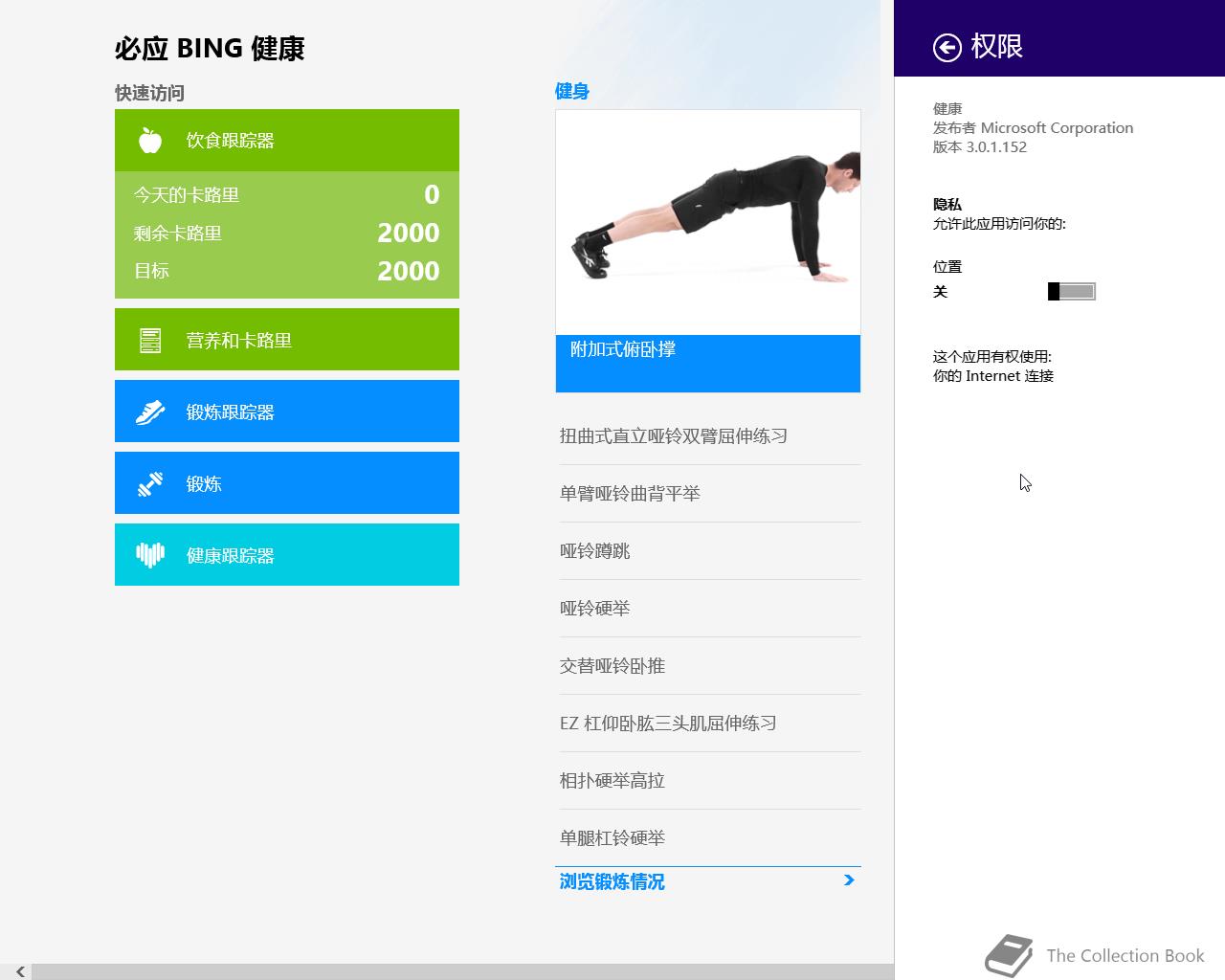The width and height of the screenshot is (1225, 980).
Task: Click the 剩余卡路里 value 2000
Action: (409, 233)
